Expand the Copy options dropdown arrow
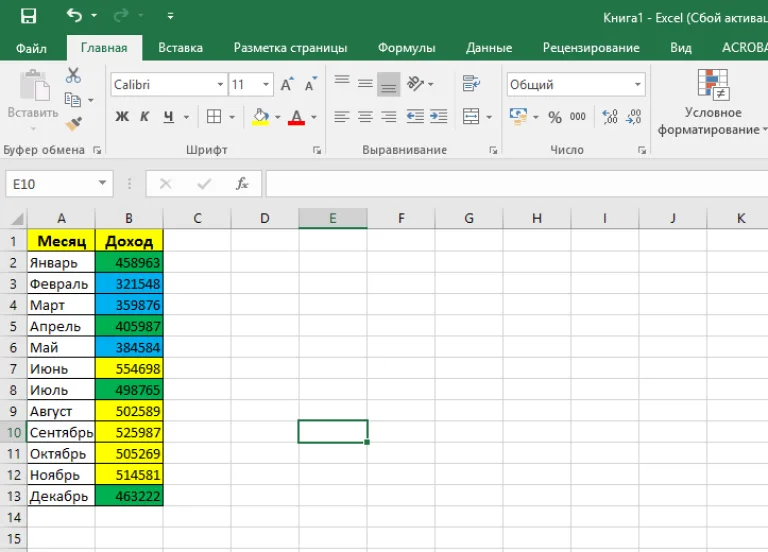The height and width of the screenshot is (552, 768). pos(91,100)
